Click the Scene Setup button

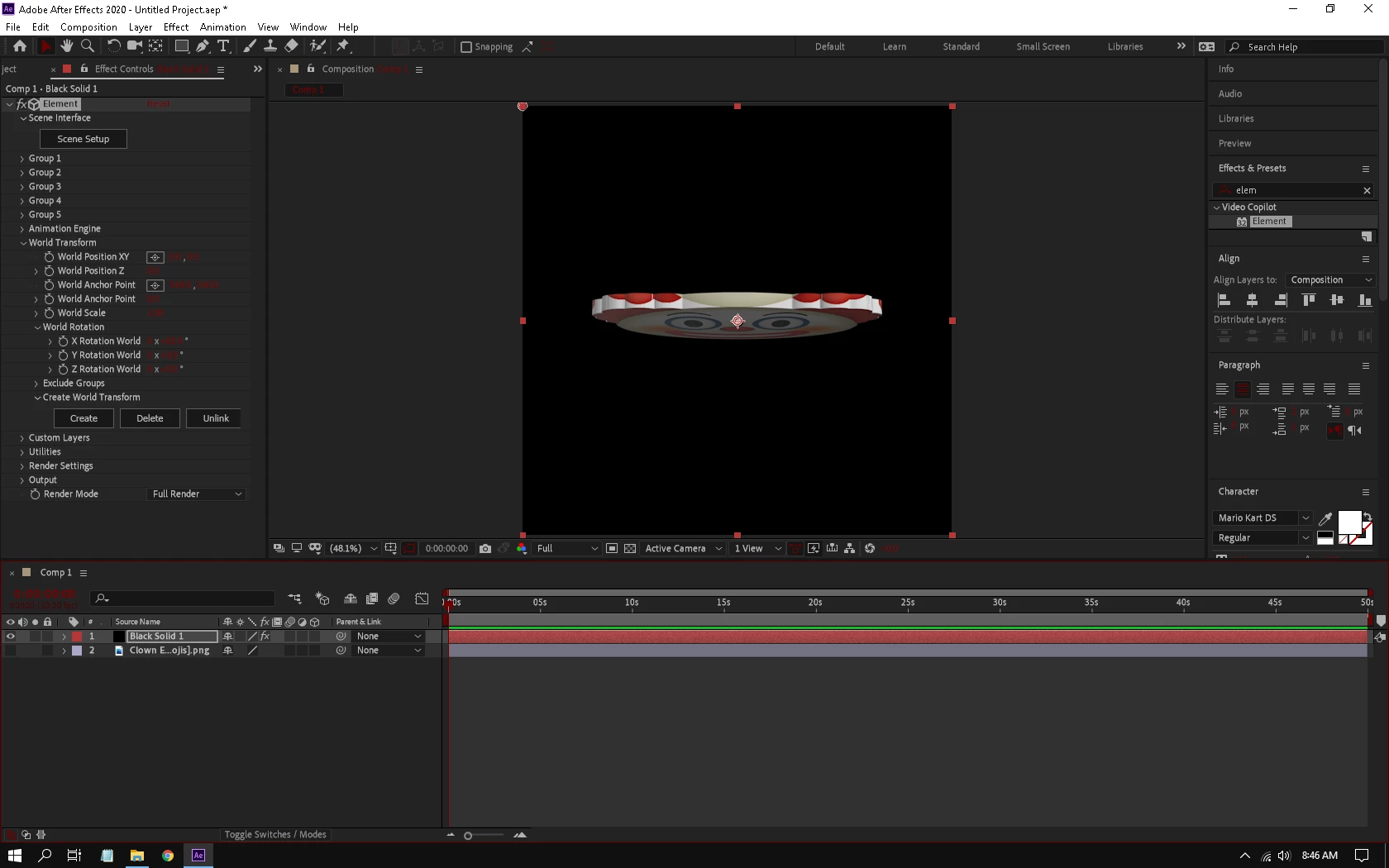[84, 139]
